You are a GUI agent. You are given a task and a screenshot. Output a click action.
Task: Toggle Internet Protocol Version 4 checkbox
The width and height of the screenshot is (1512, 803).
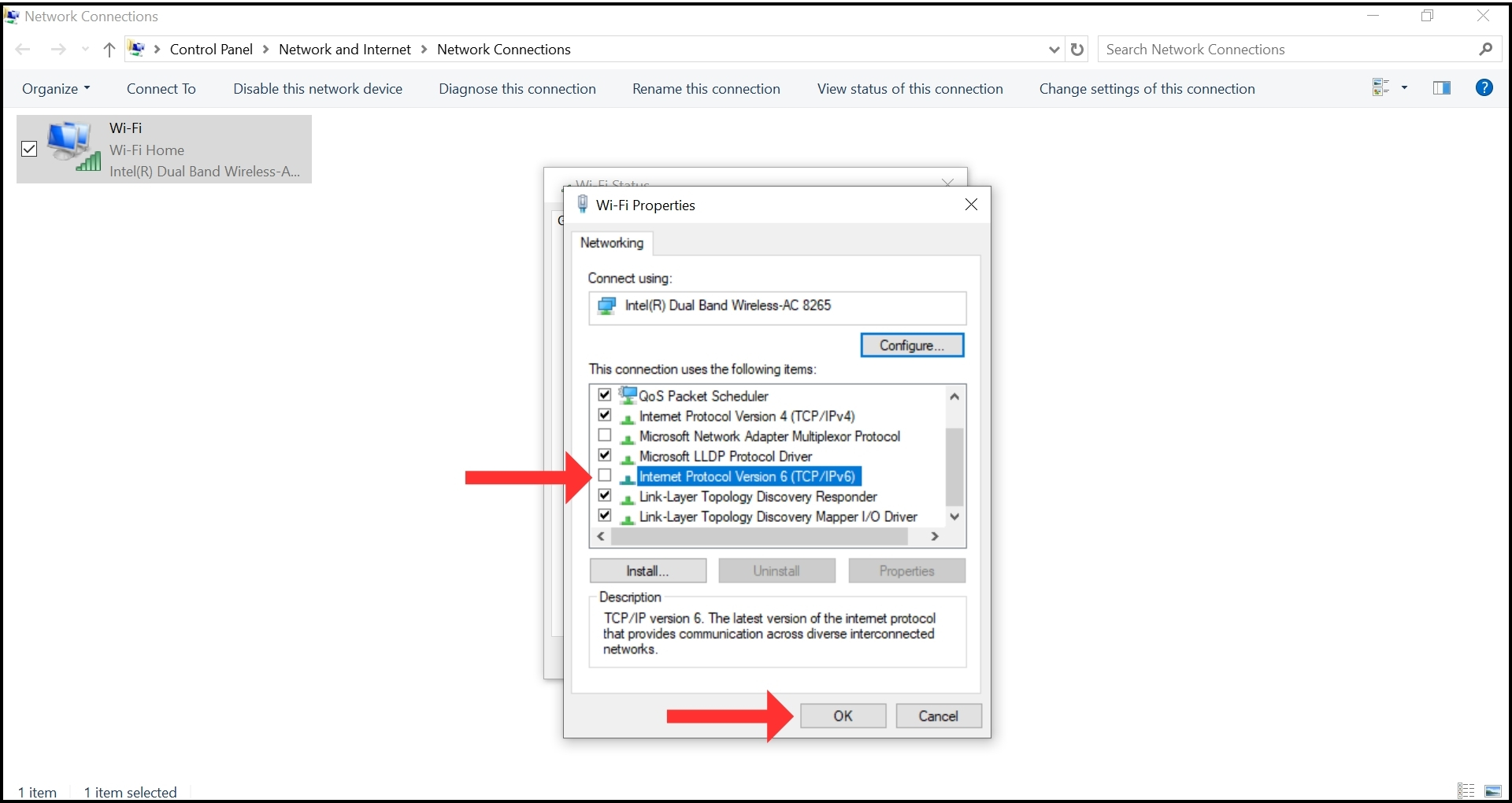tap(605, 415)
